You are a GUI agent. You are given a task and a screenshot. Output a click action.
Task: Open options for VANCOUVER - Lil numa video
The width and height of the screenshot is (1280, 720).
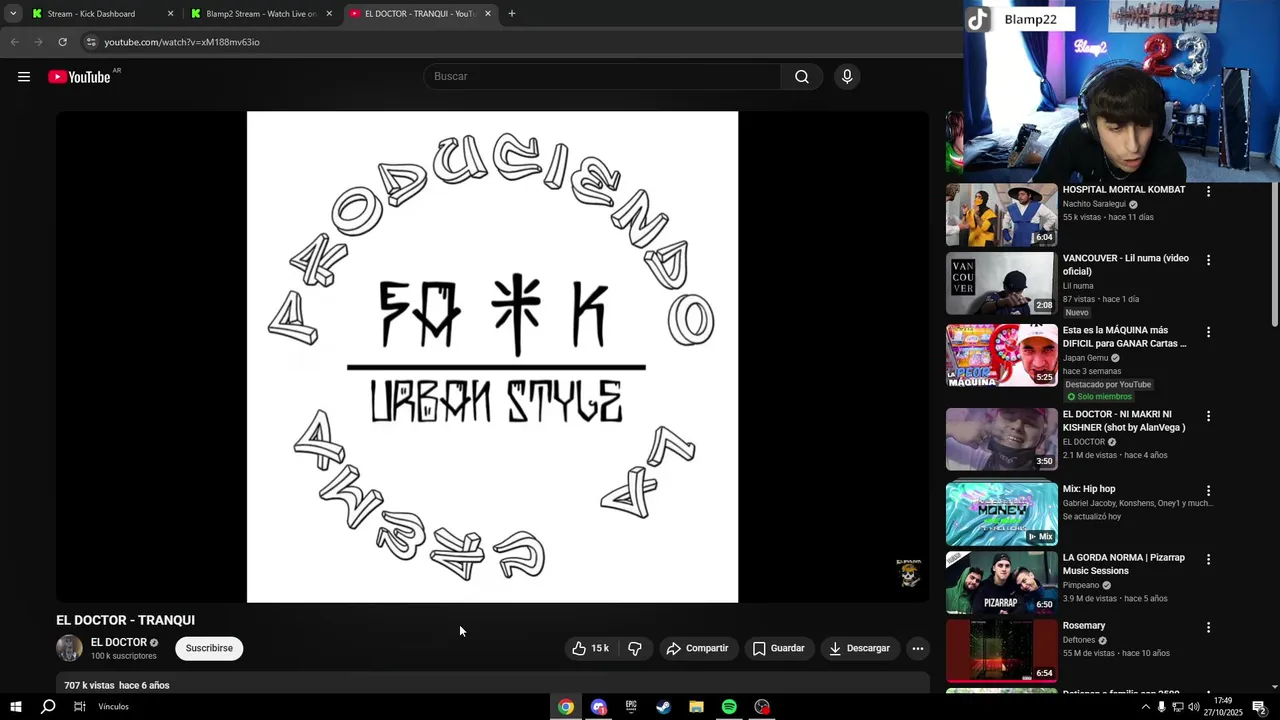point(1208,260)
